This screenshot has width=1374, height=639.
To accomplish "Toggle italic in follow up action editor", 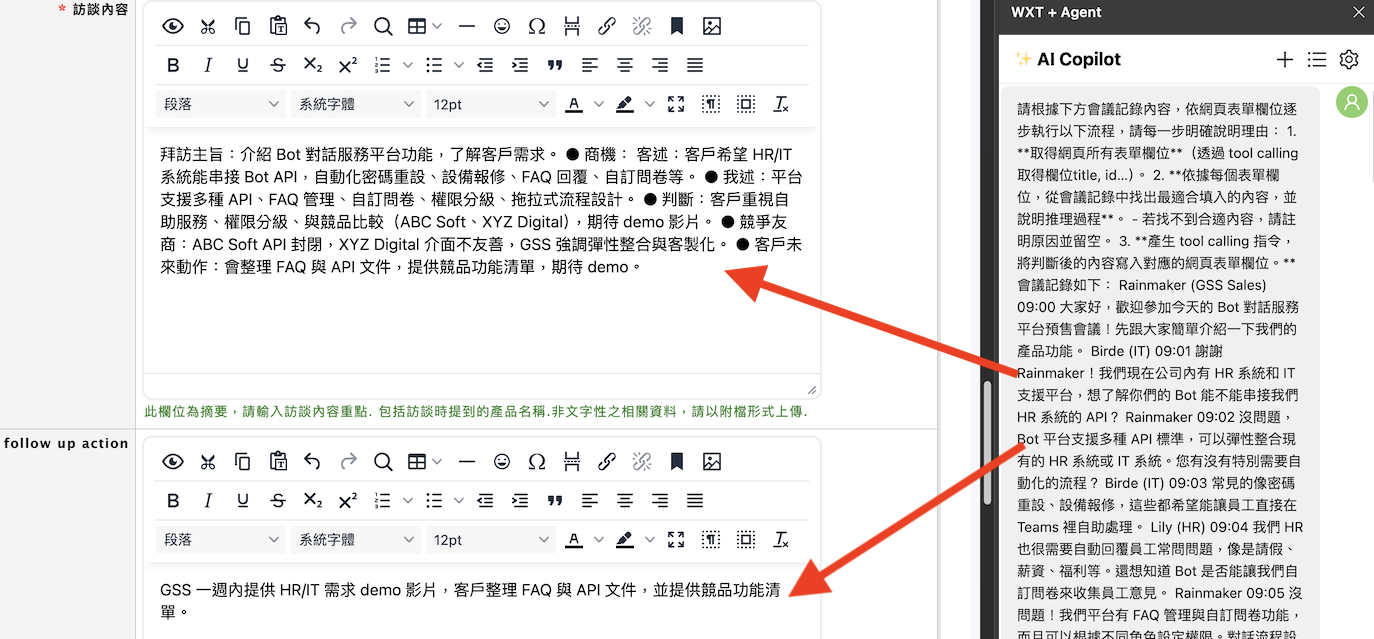I will pyautogui.click(x=208, y=500).
